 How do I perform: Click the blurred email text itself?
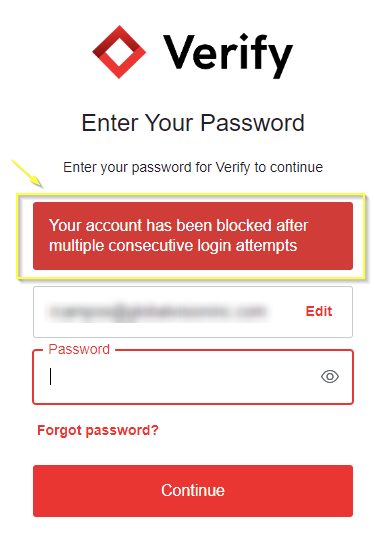tap(157, 312)
